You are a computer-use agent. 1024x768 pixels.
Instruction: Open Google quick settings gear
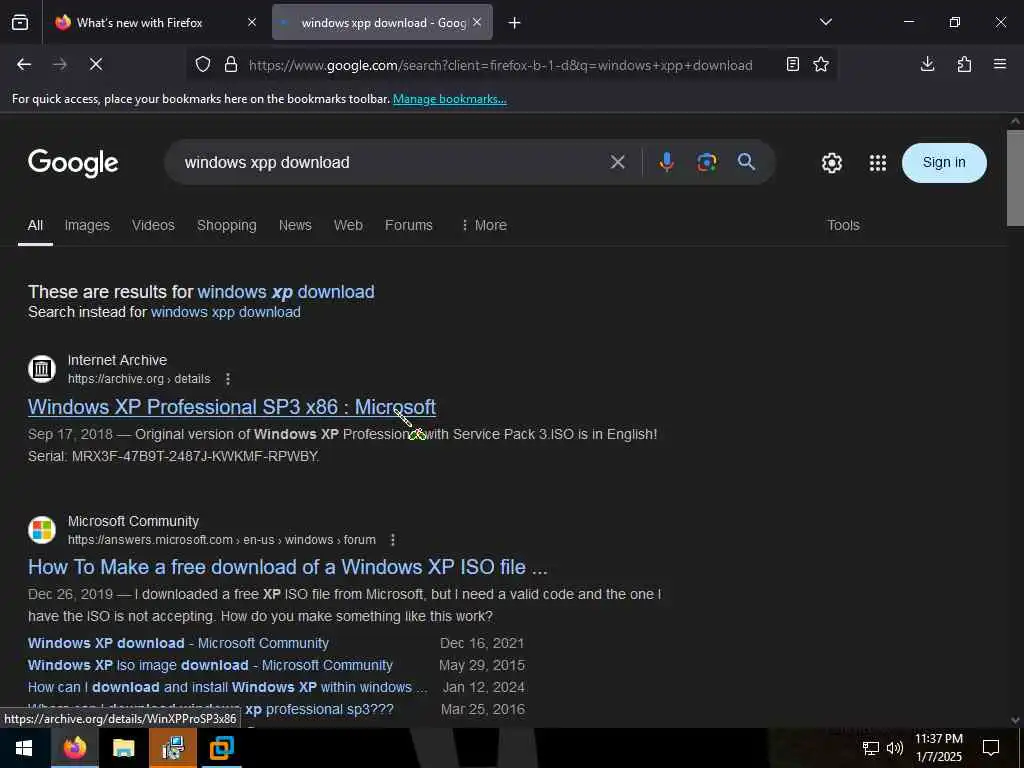point(832,163)
